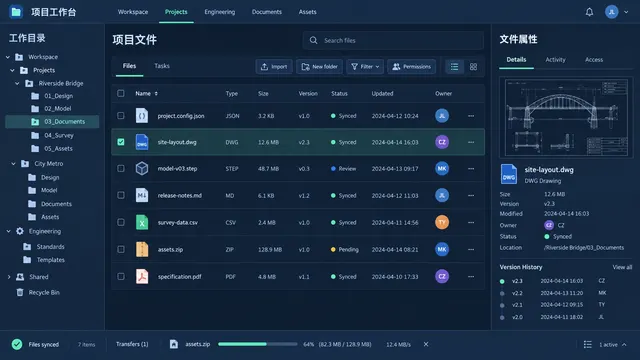Toggle the select-all files checkbox
The width and height of the screenshot is (640, 360).
121,93
